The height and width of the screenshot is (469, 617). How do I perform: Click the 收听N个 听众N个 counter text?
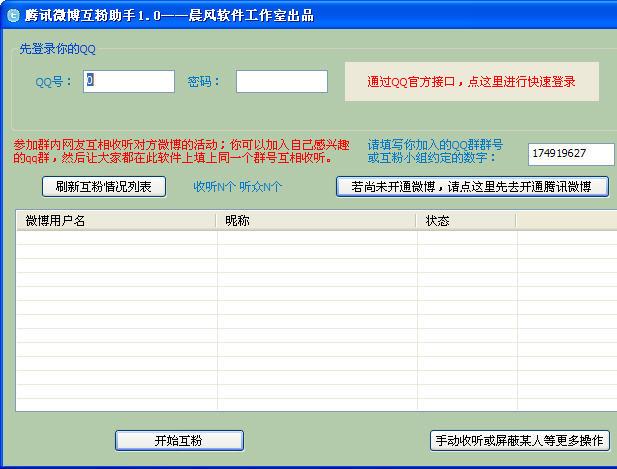coord(238,187)
